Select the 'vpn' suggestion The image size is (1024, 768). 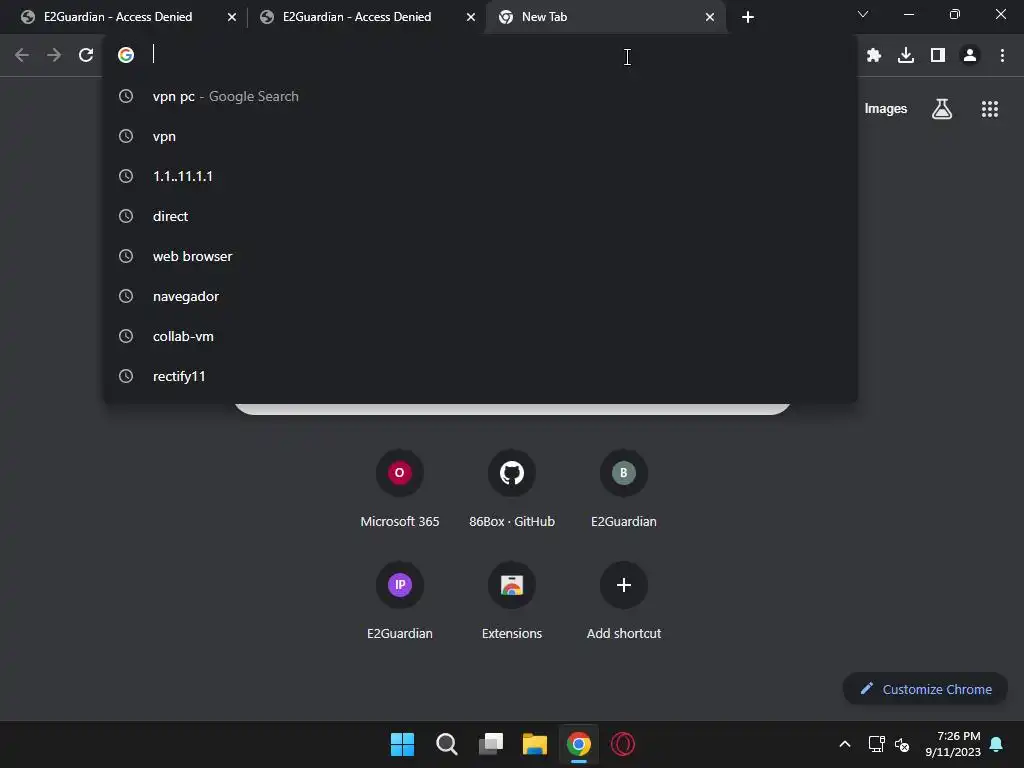click(x=481, y=136)
